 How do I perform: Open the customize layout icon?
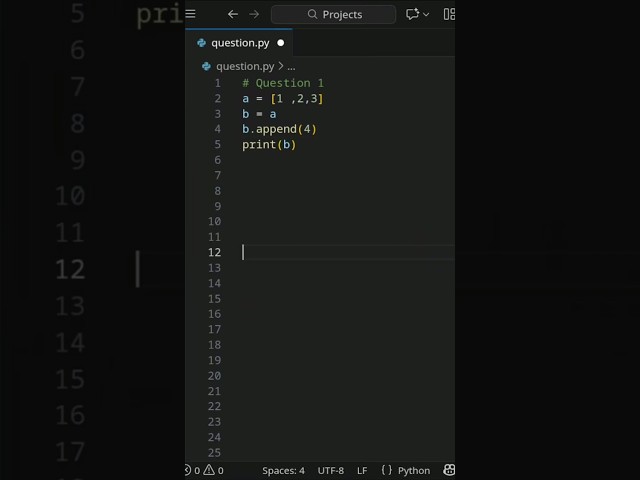[449, 14]
